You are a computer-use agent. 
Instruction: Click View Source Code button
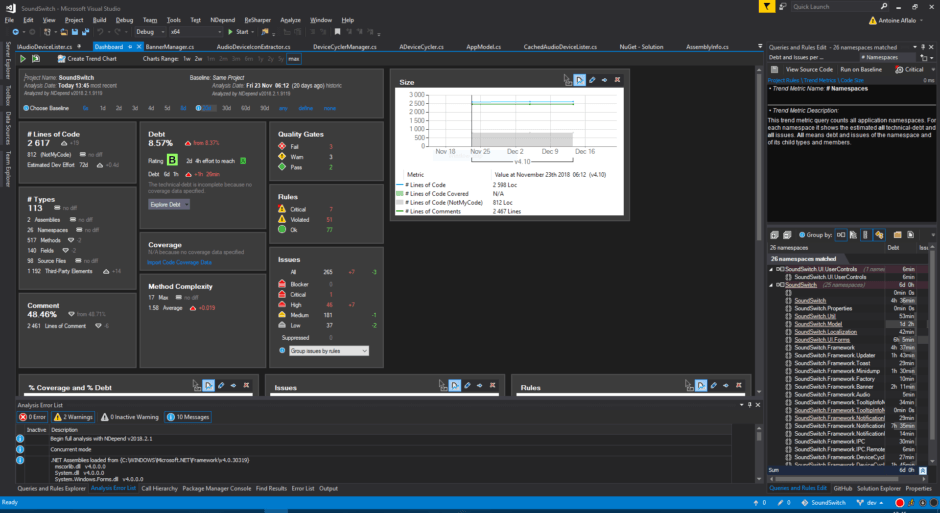(x=809, y=70)
